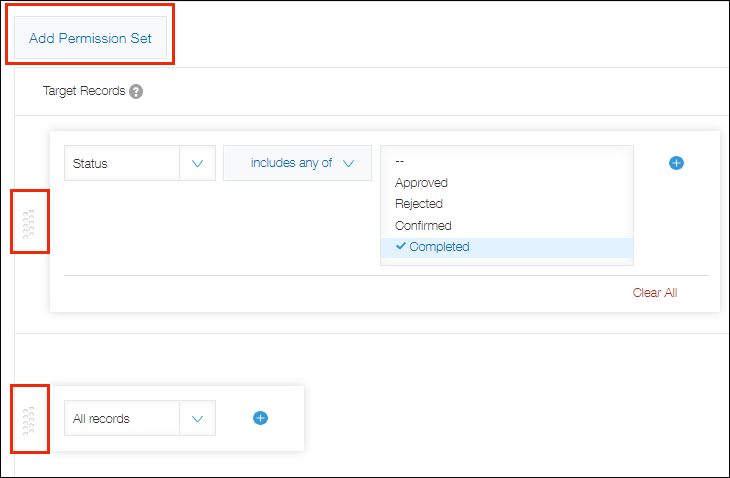Click the plus icon next to All records
The image size is (730, 478).
pyautogui.click(x=260, y=418)
